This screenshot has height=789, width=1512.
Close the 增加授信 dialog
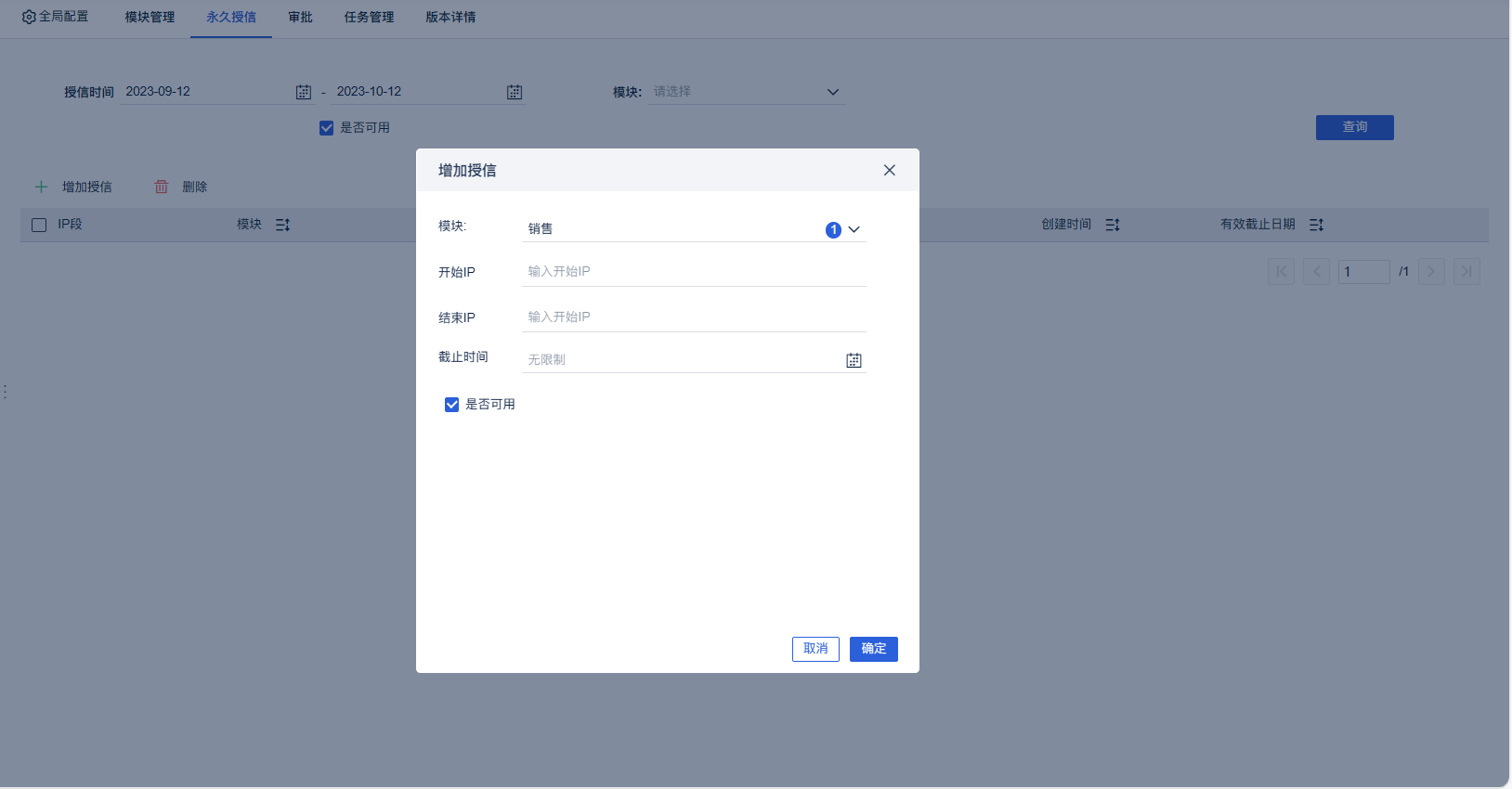(x=890, y=170)
